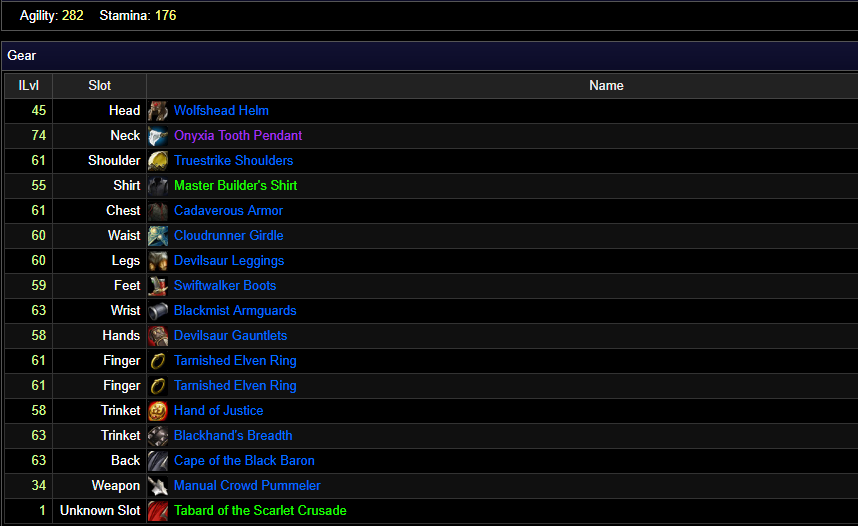
Task: Click the Agility: 282 stat
Action: pyautogui.click(x=51, y=15)
